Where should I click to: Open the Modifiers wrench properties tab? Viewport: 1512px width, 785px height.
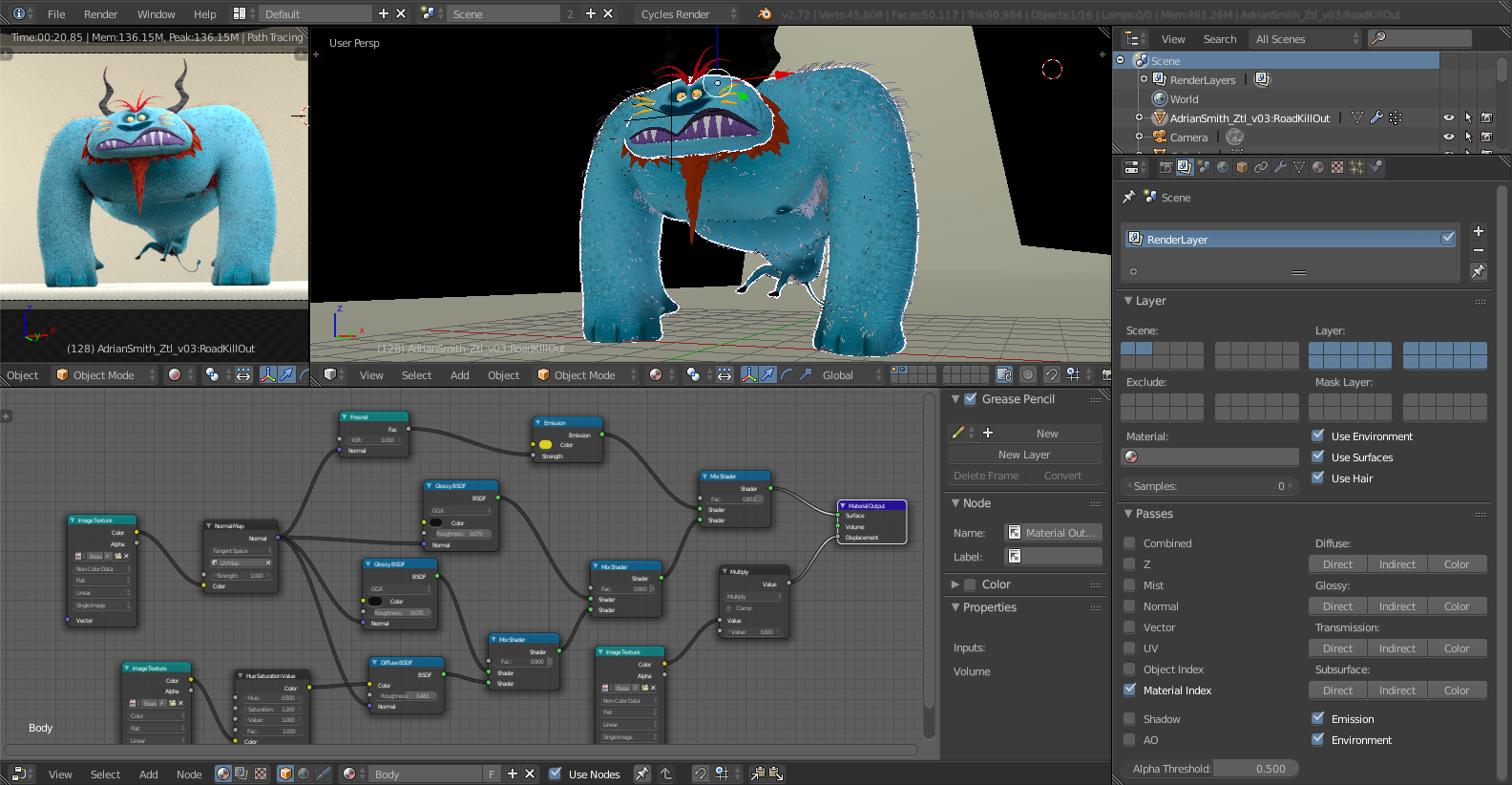point(1280,167)
